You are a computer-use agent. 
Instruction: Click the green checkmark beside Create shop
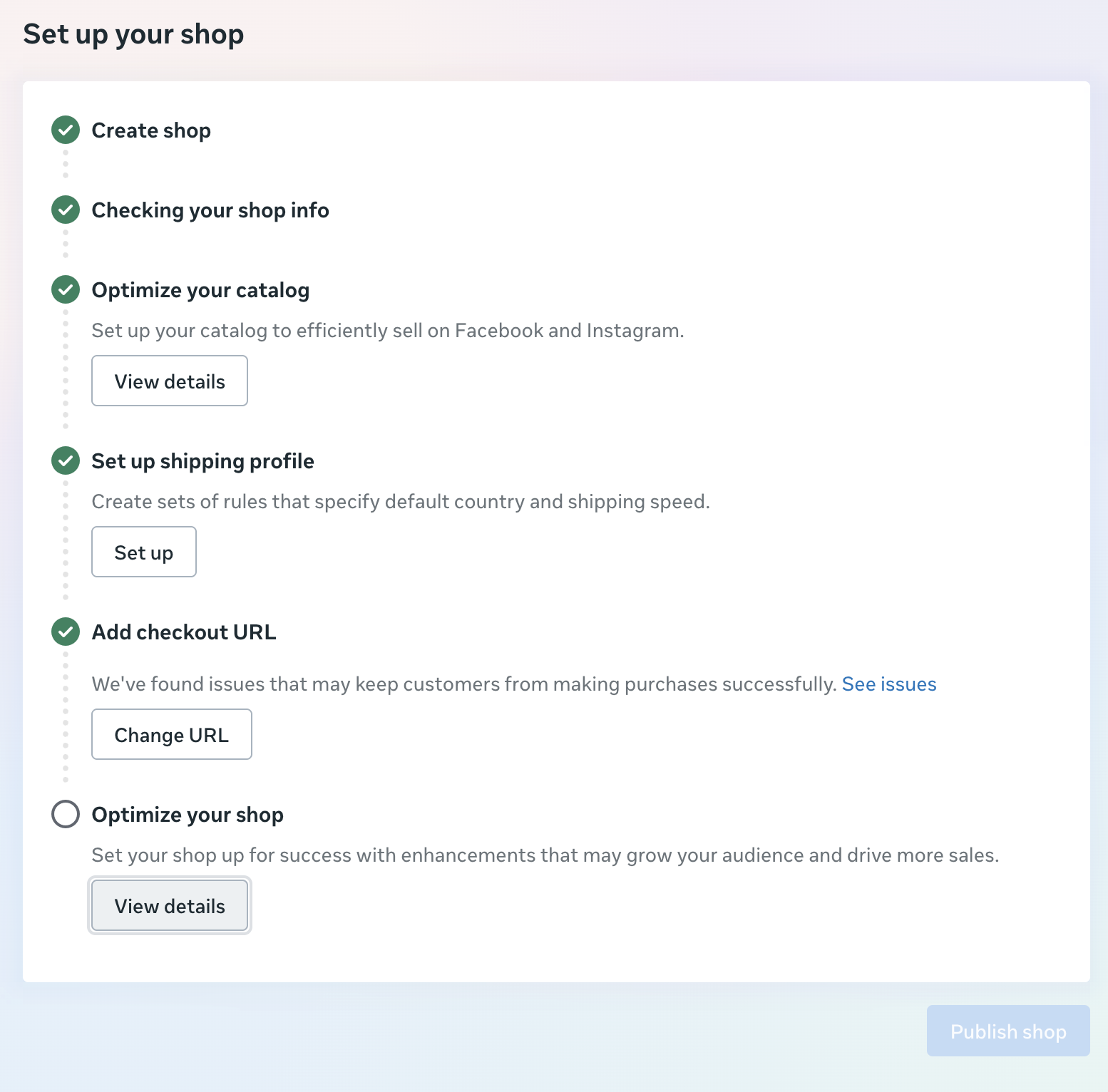[66, 130]
